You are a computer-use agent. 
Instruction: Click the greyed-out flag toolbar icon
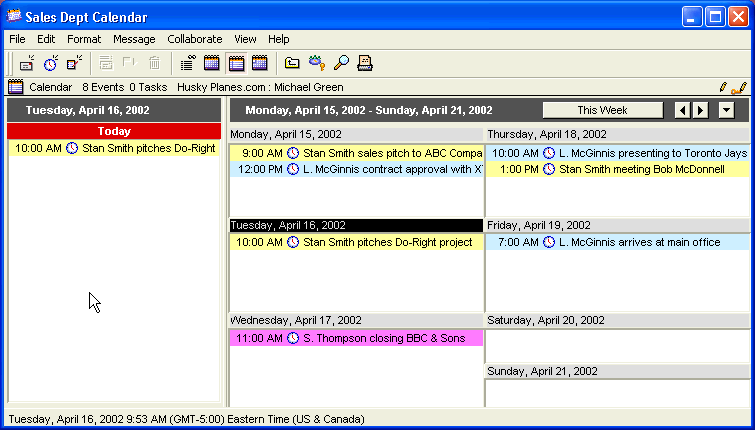pos(130,63)
